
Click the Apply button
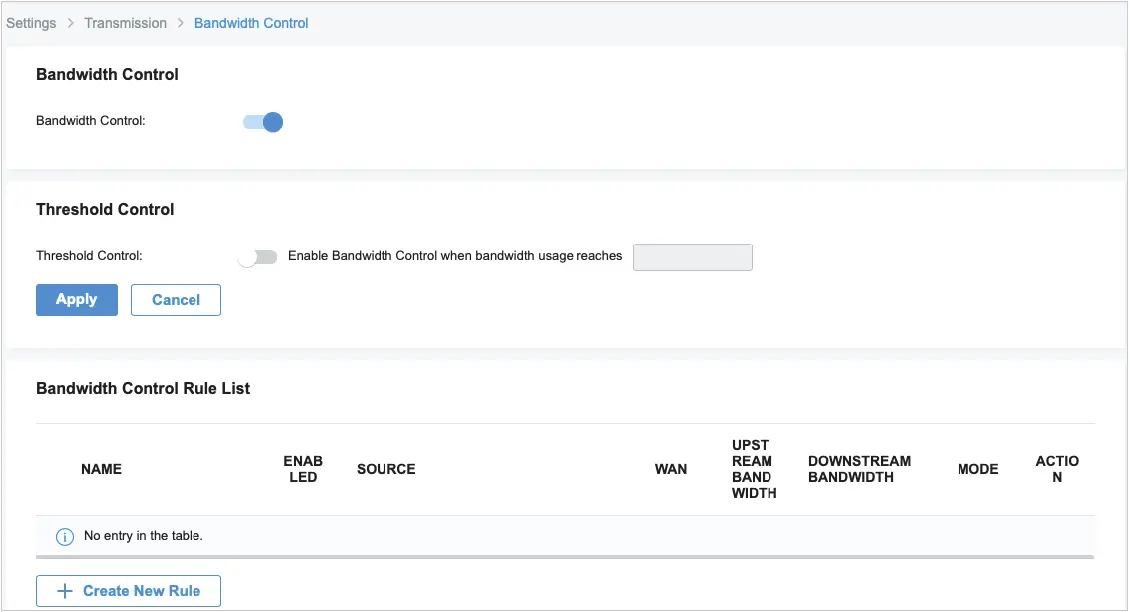point(76,299)
